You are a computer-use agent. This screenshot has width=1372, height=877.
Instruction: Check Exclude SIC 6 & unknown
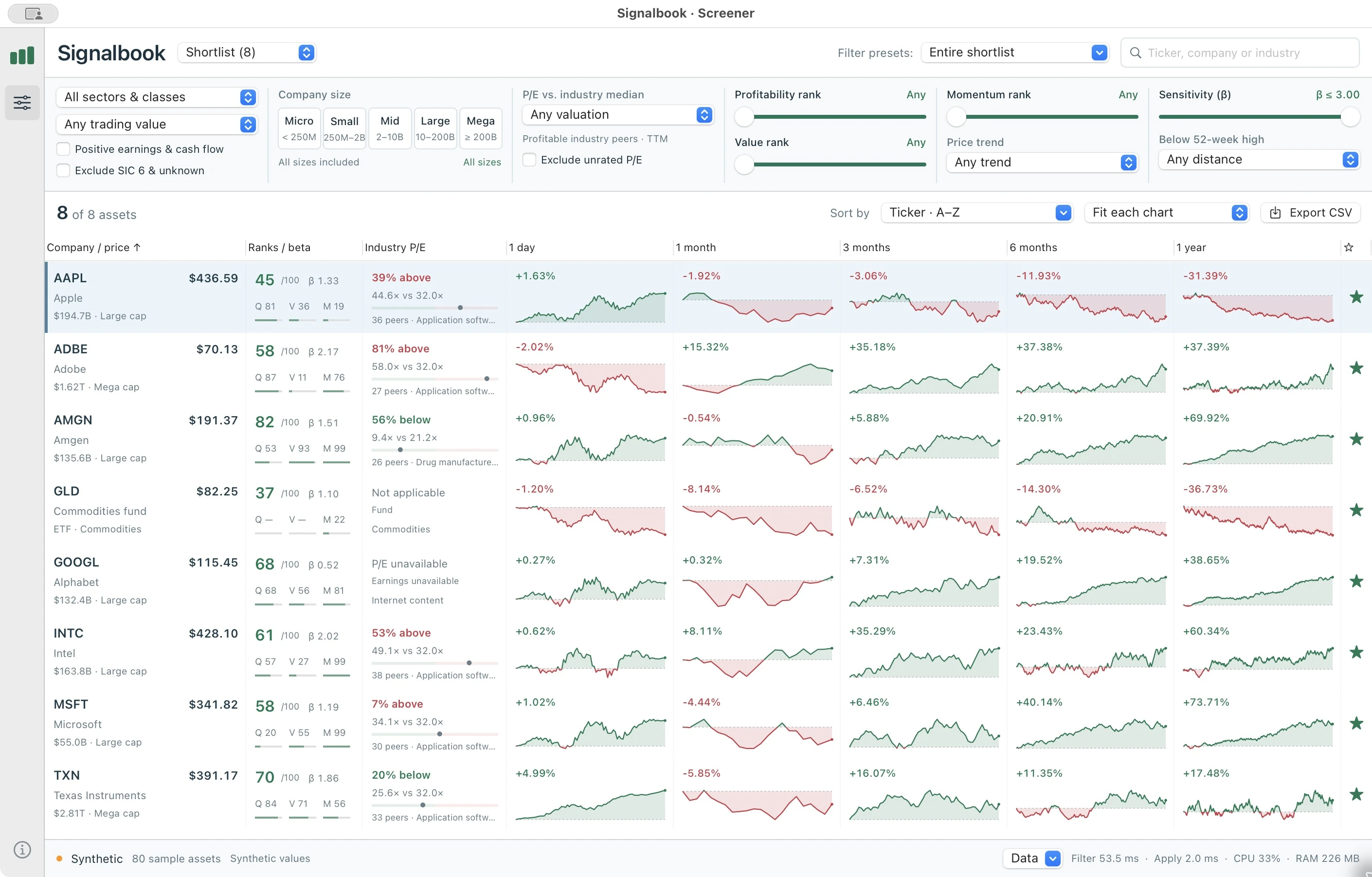tap(63, 170)
